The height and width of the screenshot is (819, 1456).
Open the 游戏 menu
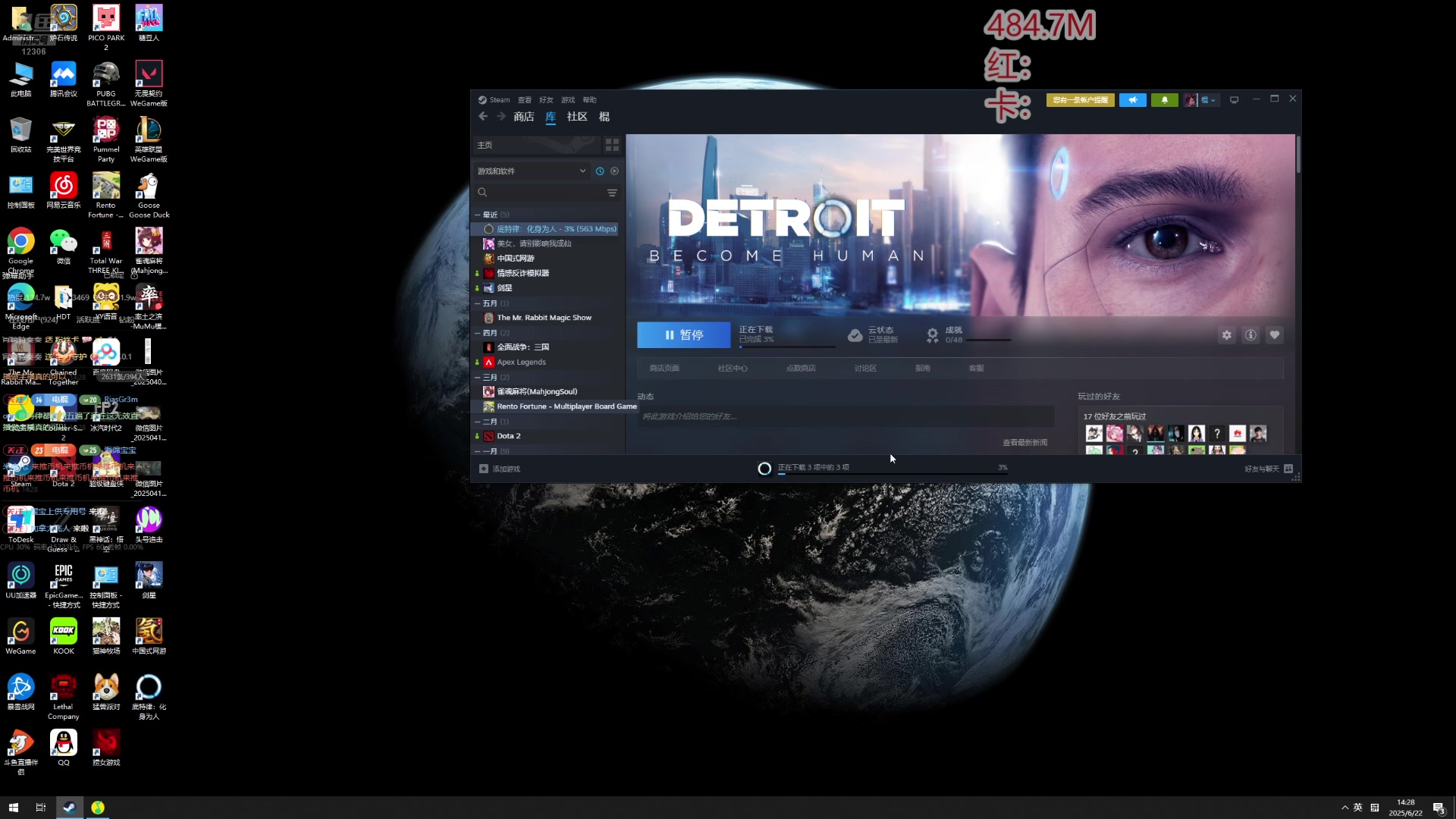click(x=567, y=100)
